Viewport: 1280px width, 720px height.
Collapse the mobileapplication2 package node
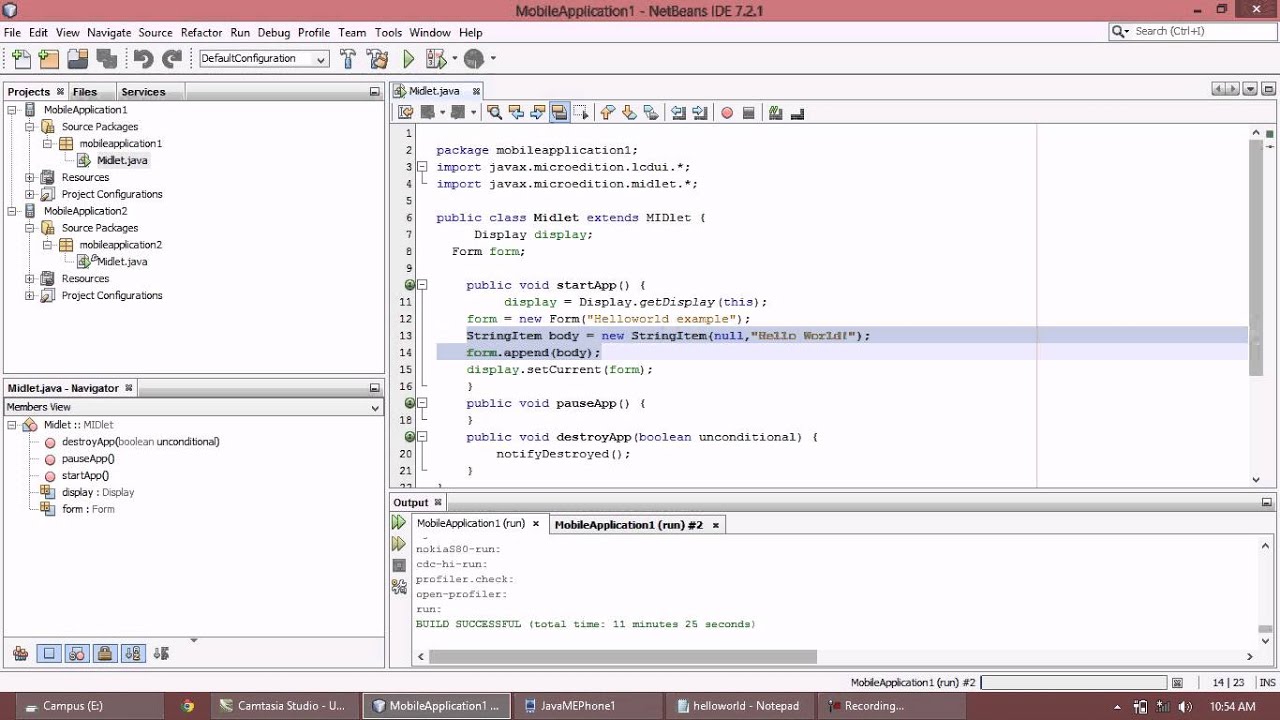click(48, 244)
